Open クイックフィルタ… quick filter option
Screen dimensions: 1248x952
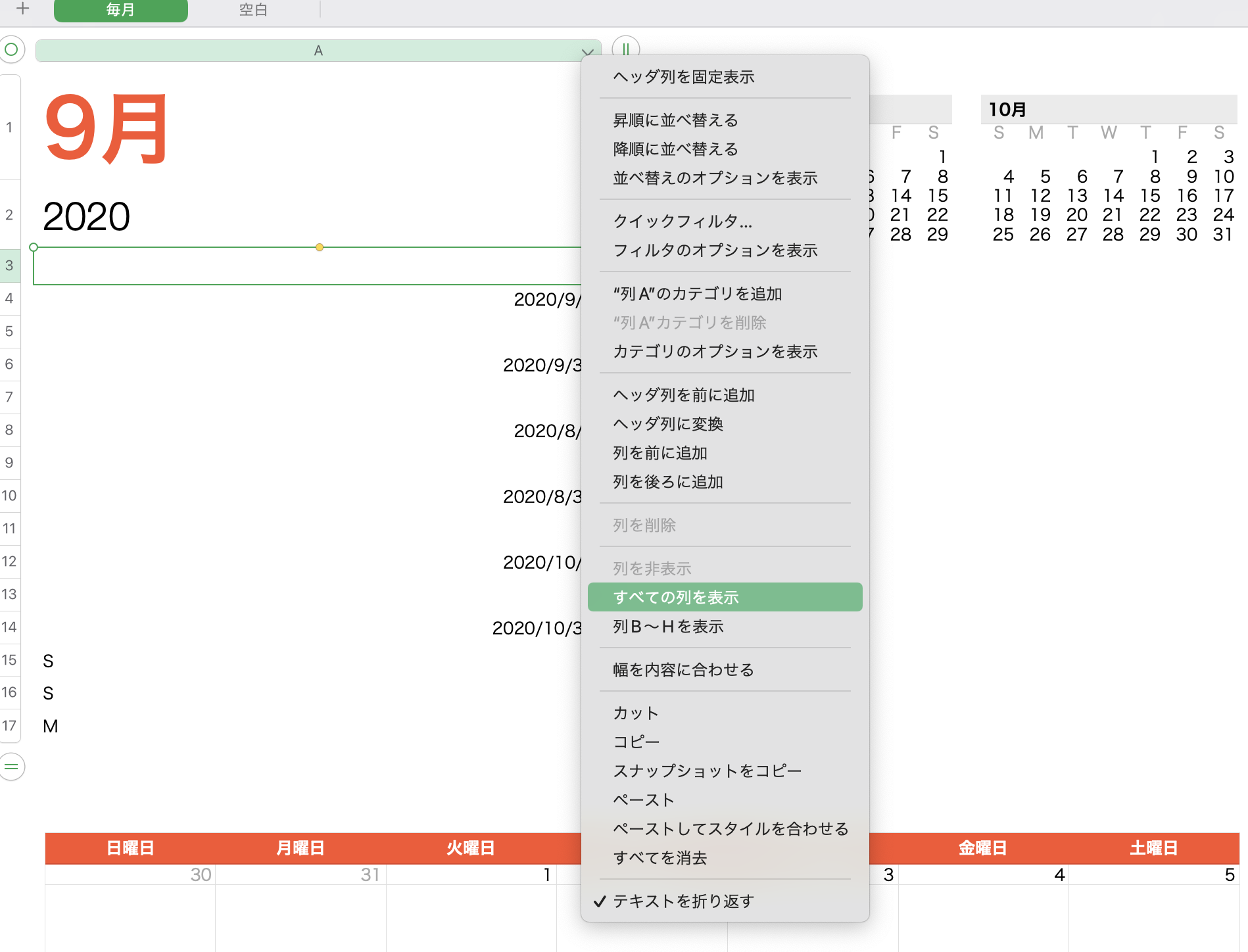pos(682,222)
